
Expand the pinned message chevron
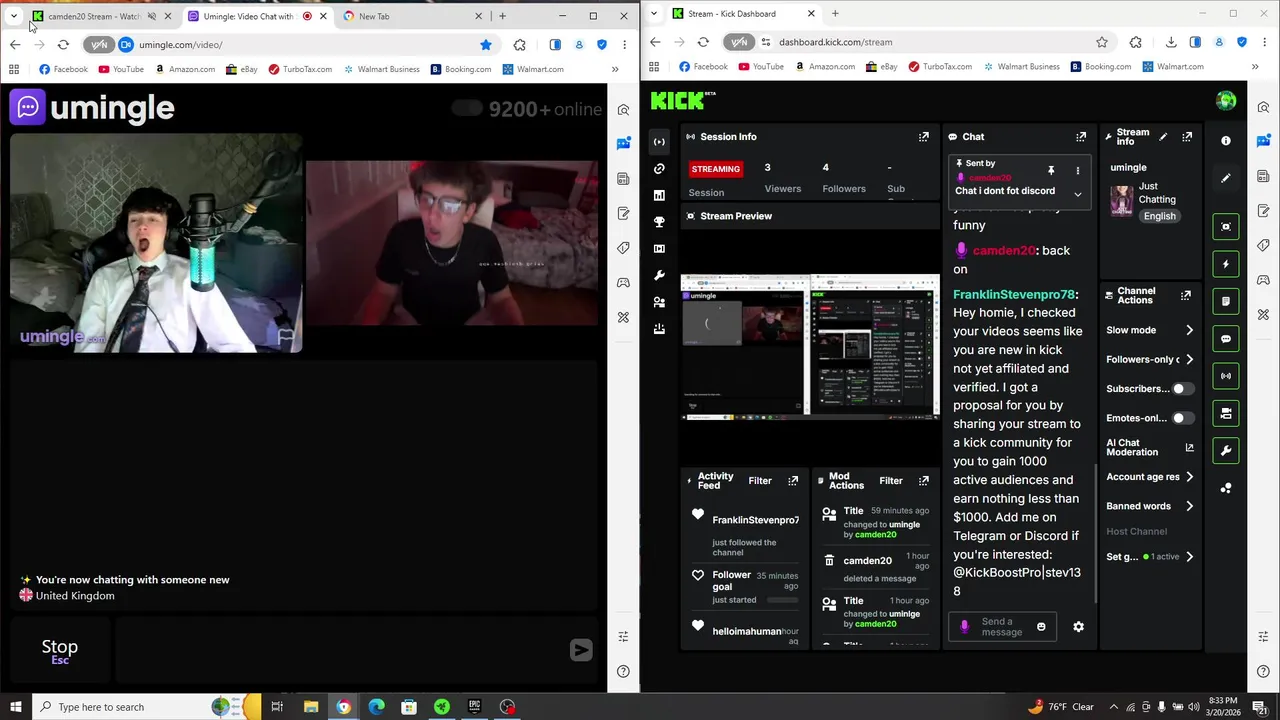(1077, 194)
